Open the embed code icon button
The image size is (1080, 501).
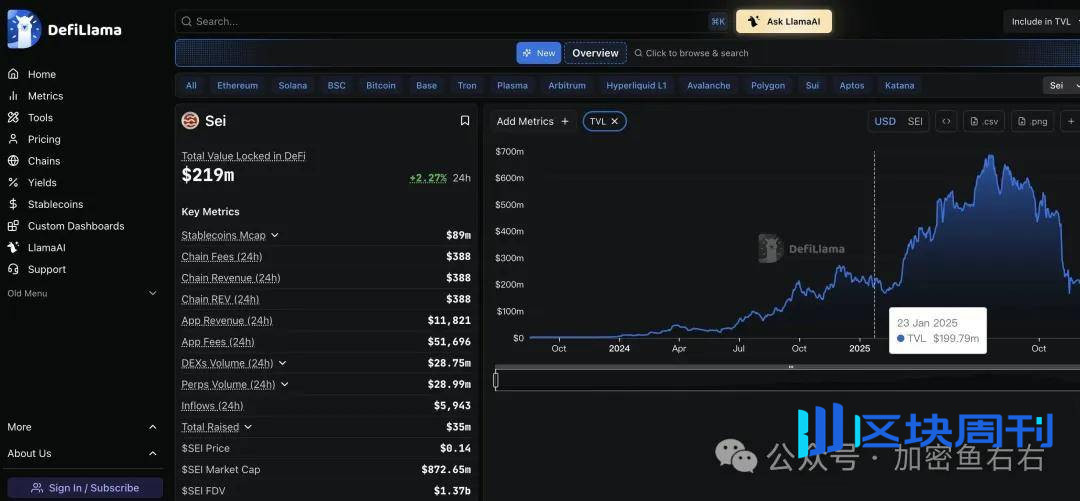pos(945,121)
